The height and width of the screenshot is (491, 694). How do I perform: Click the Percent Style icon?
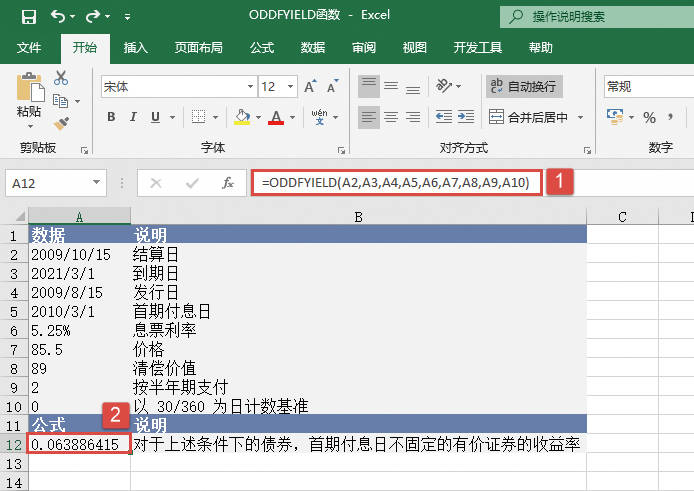[649, 118]
